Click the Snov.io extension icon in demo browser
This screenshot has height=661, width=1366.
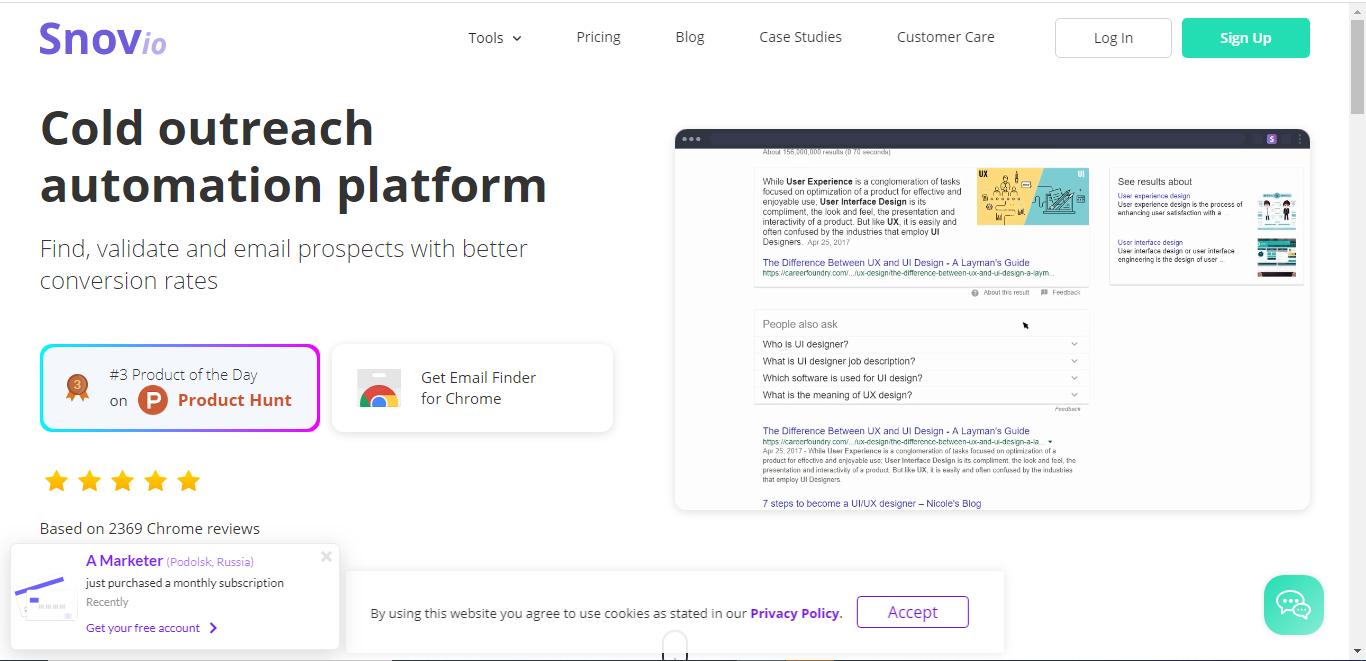pyautogui.click(x=1272, y=139)
